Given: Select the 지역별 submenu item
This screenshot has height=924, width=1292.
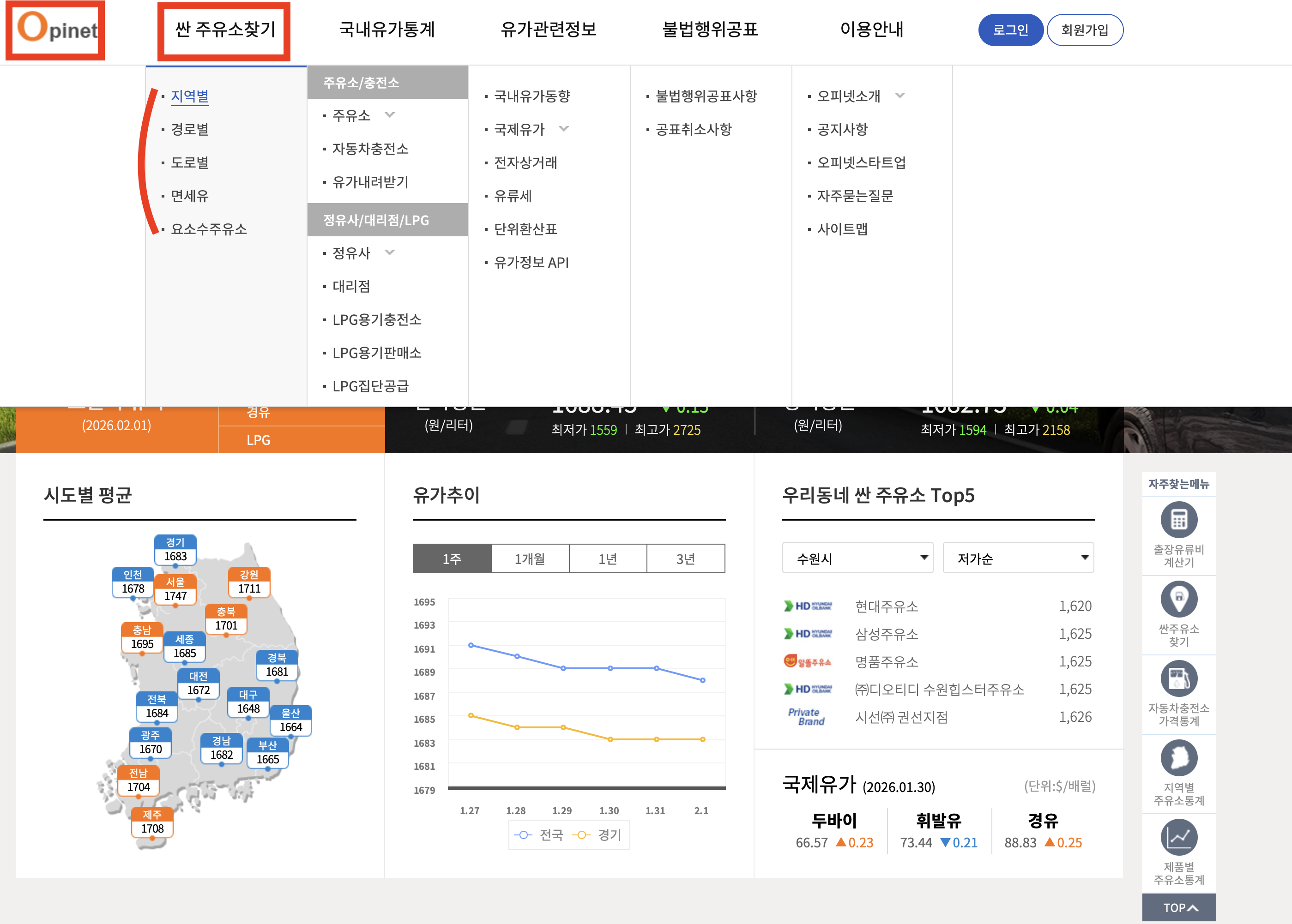Looking at the screenshot, I should [x=189, y=96].
